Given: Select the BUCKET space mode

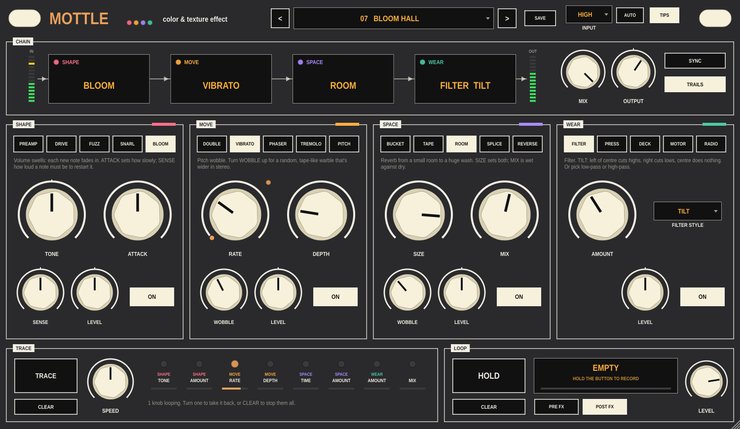Looking at the screenshot, I should (x=395, y=144).
